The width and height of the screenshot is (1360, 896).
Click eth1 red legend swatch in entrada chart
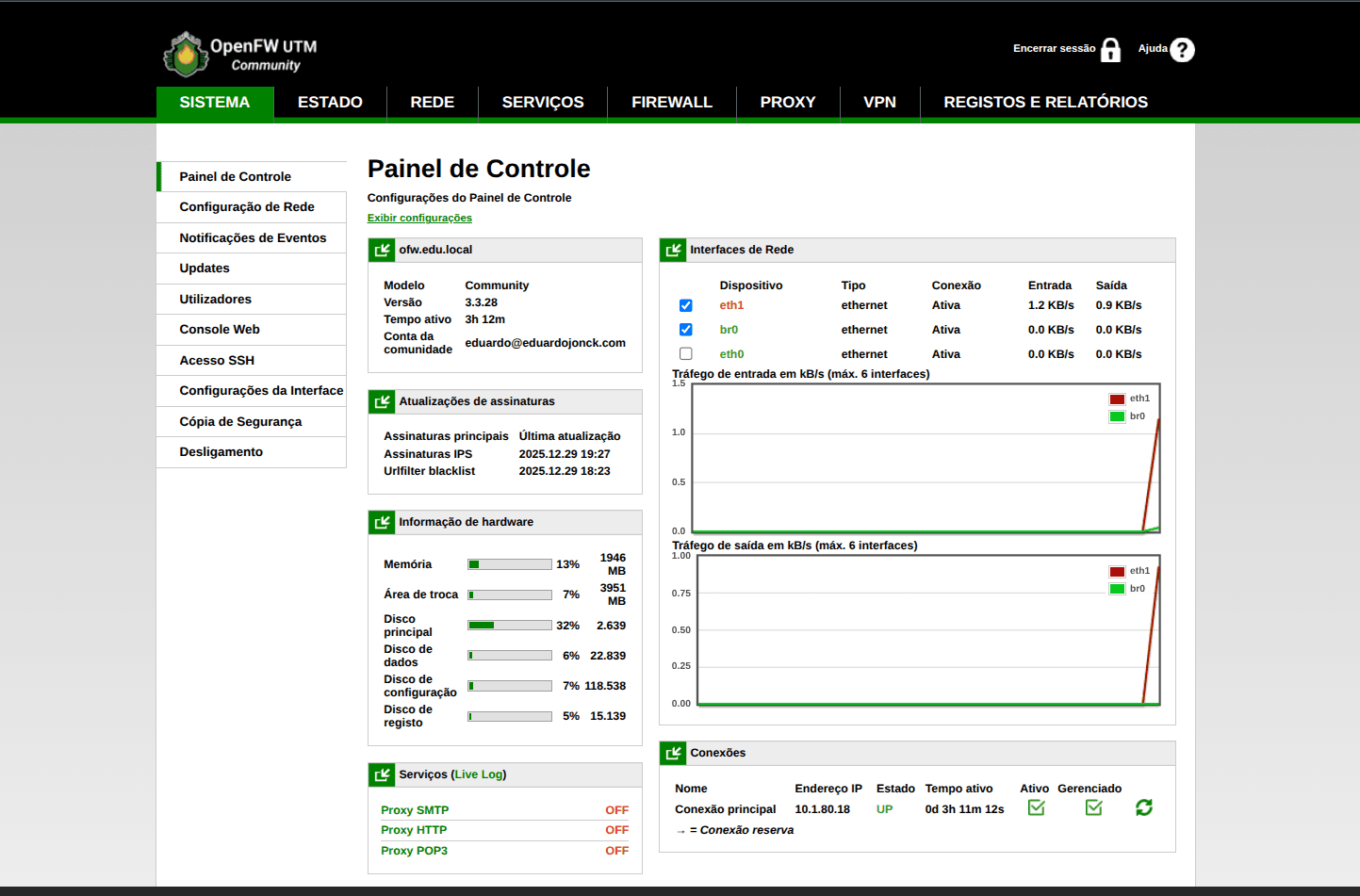click(1117, 399)
